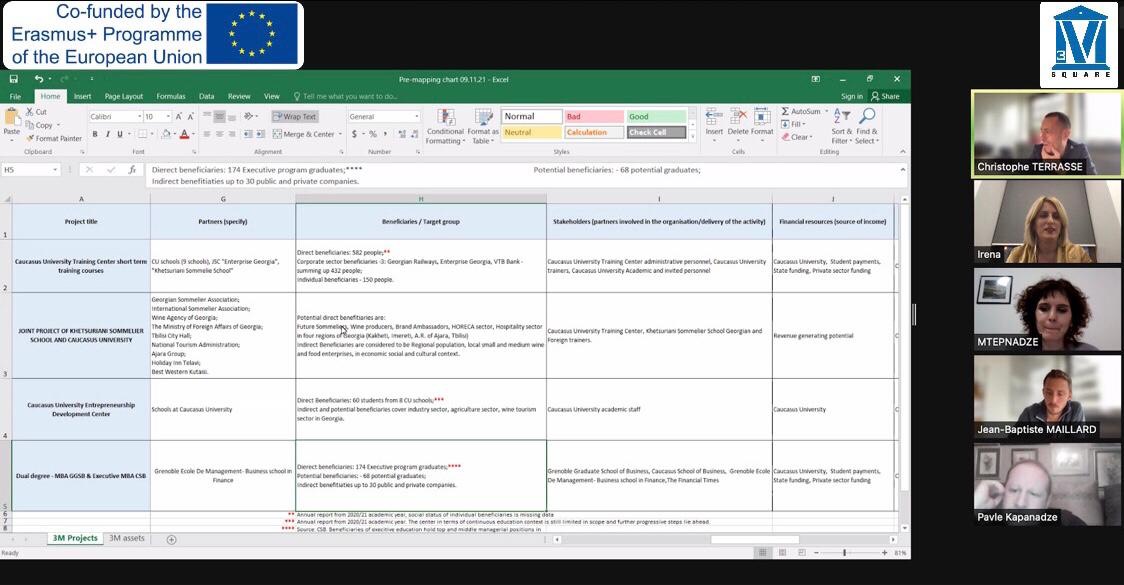Apply the Check Cell style
Viewport: 1124px width, 585px height.
click(x=656, y=132)
